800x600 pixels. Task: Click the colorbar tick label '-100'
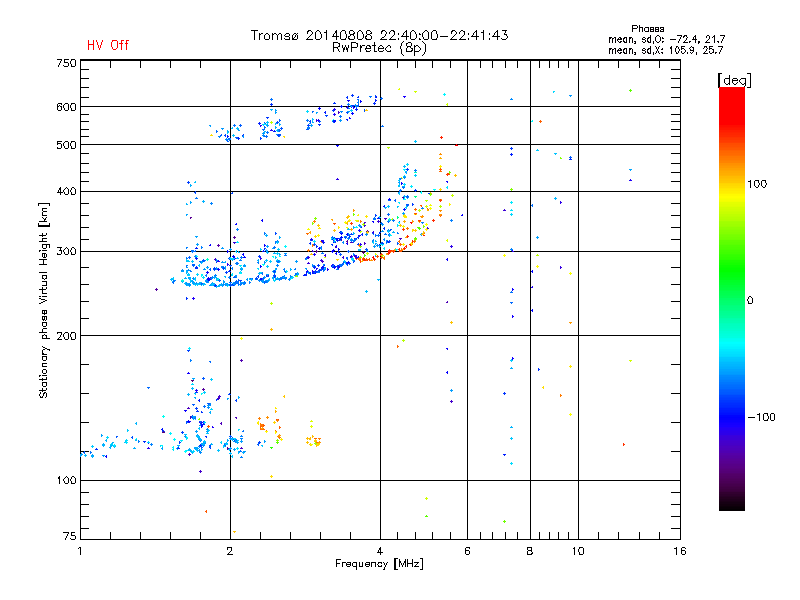click(x=762, y=417)
